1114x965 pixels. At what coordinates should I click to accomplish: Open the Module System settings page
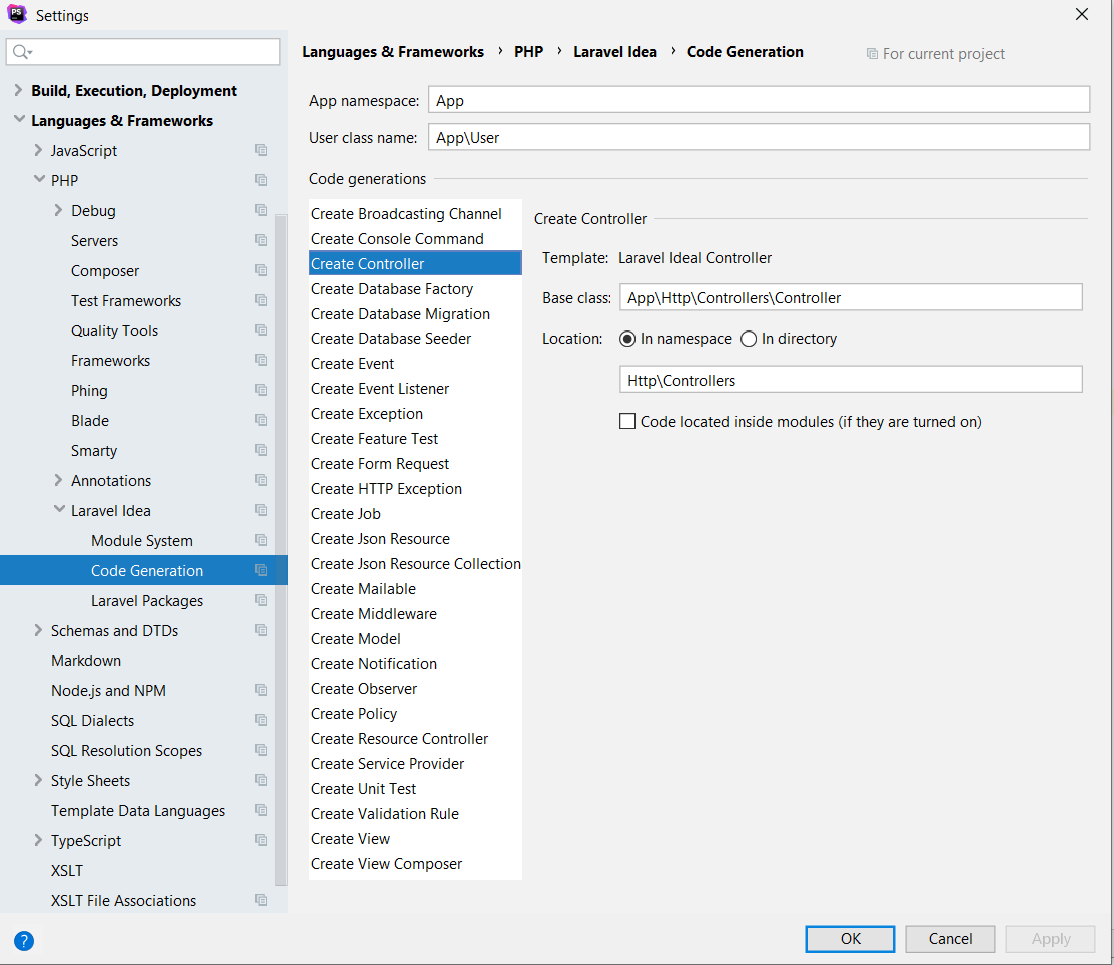pos(141,541)
